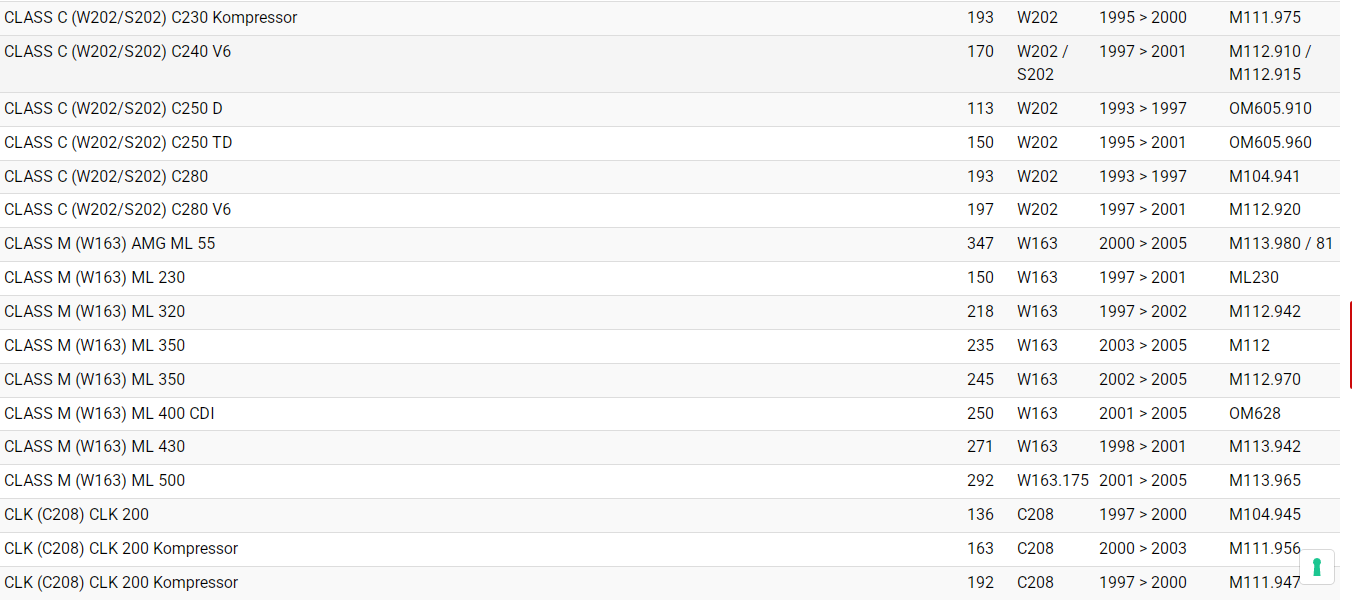Image resolution: width=1352 pixels, height=600 pixels.
Task: Click the power value 163 for CLK Kompressor
Action: (x=980, y=548)
